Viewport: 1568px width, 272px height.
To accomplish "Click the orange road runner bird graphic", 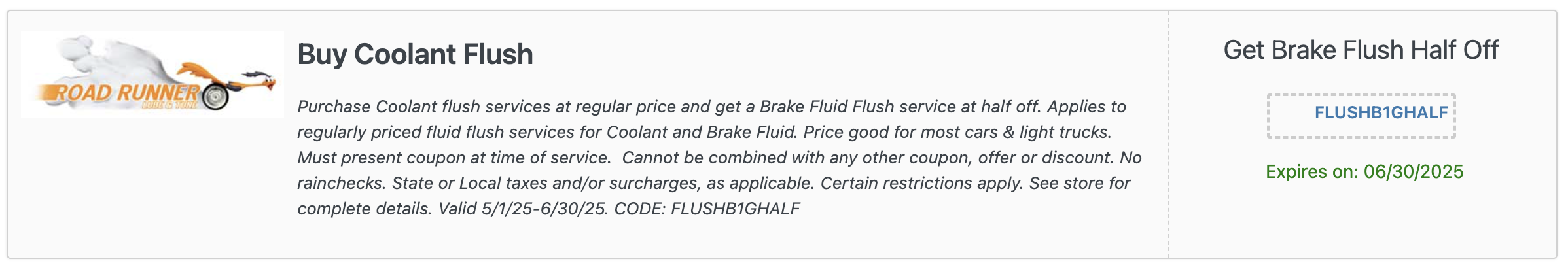I will tap(229, 78).
